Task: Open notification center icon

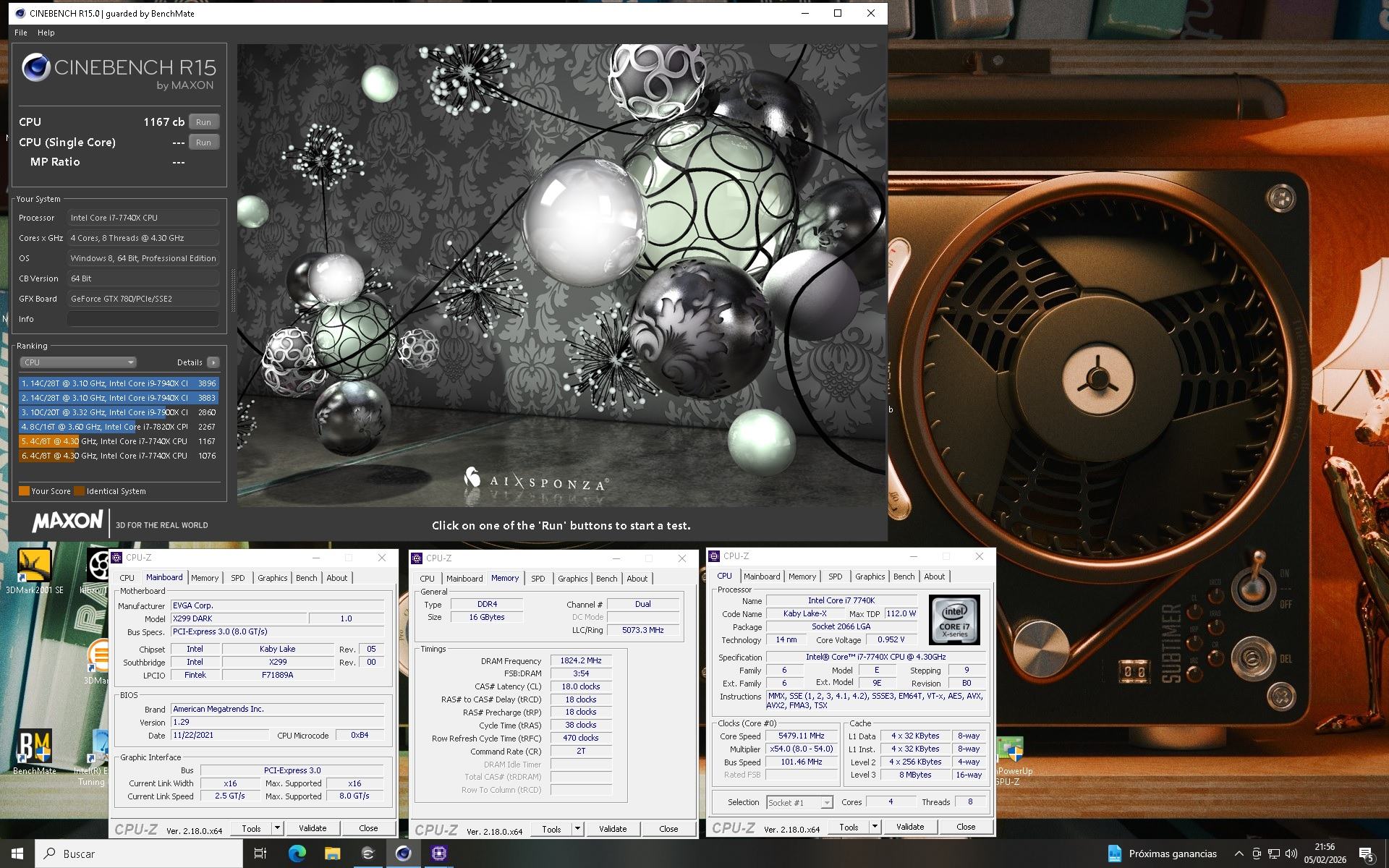Action: (x=1366, y=854)
